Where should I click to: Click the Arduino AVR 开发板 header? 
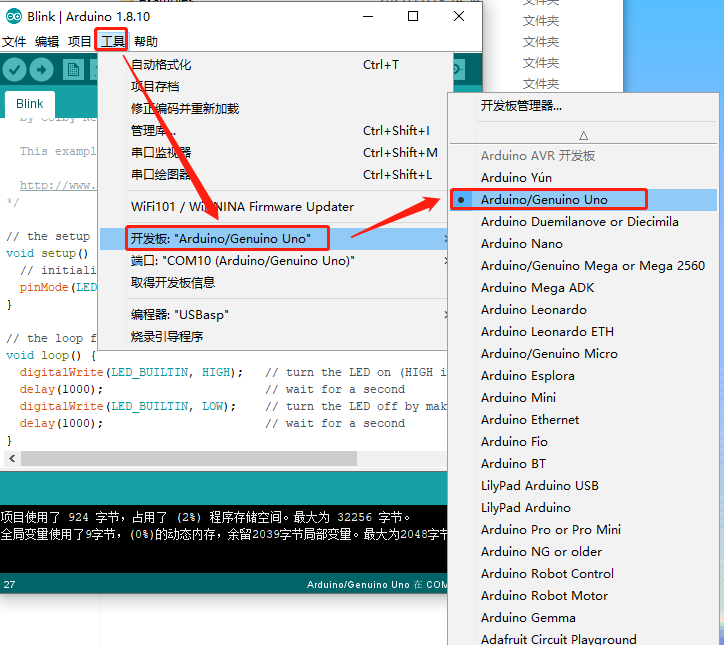(538, 156)
